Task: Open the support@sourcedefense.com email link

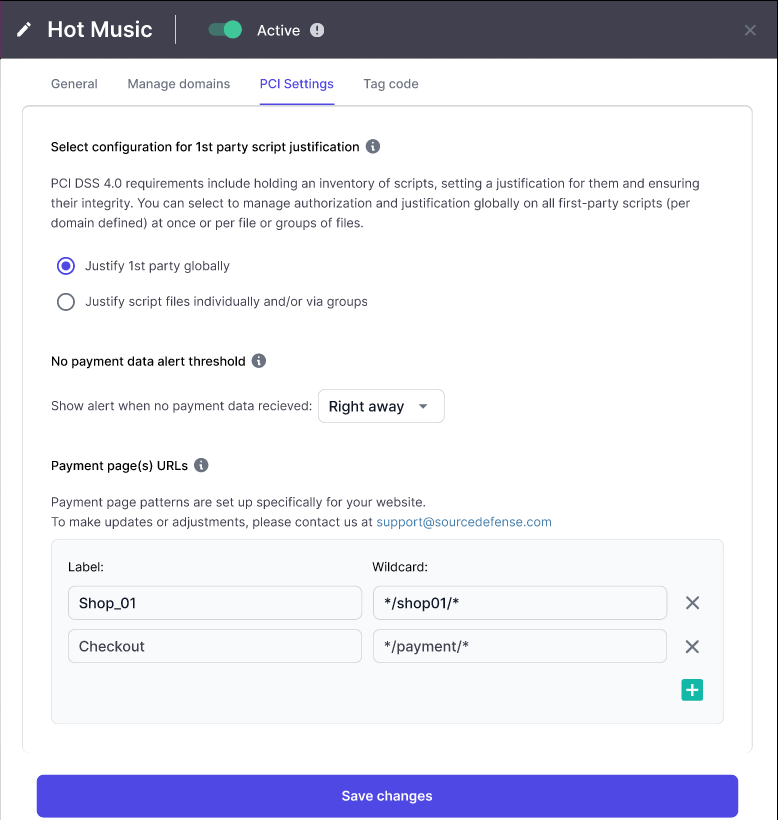Action: (x=464, y=522)
